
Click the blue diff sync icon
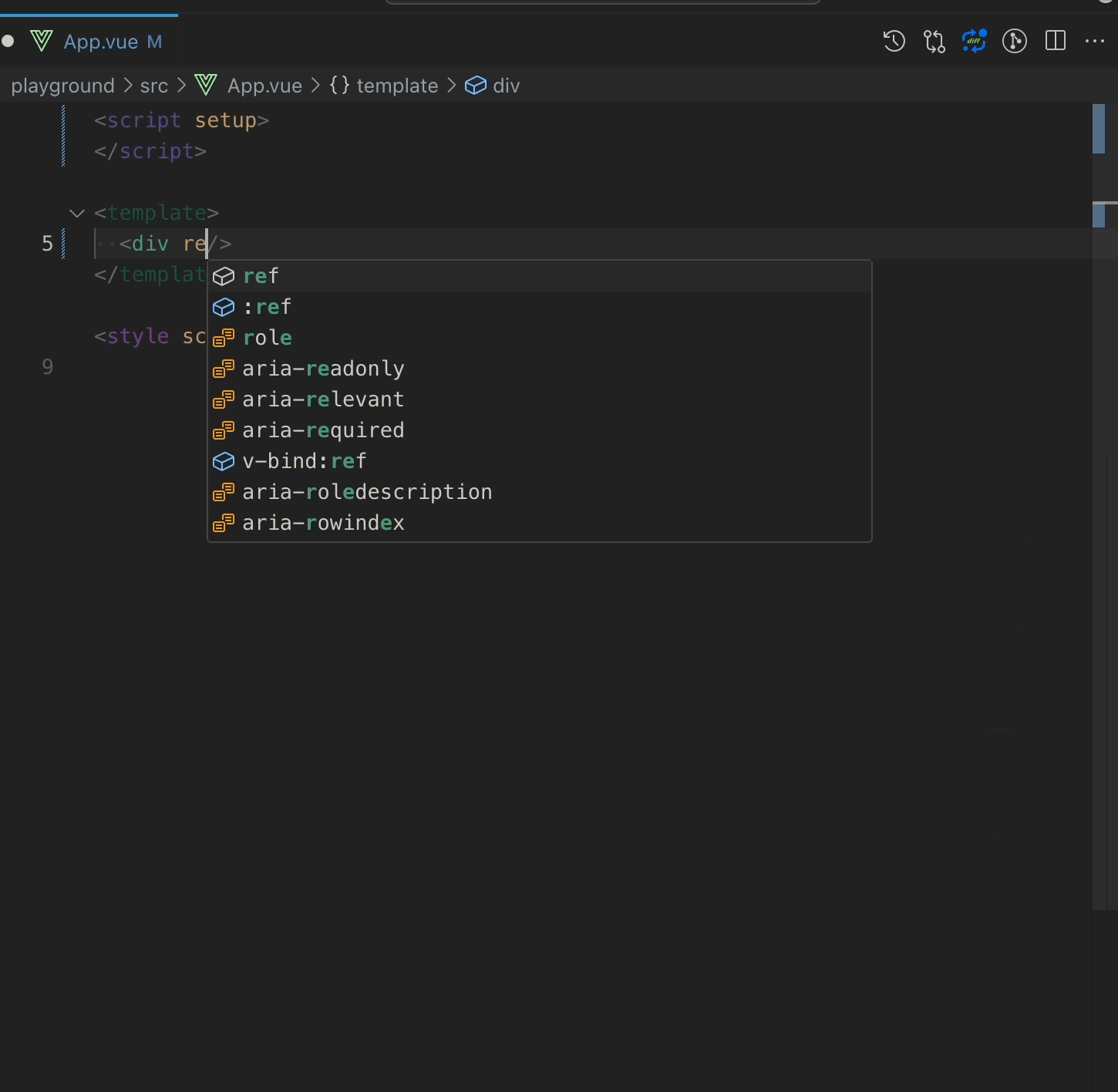point(974,41)
